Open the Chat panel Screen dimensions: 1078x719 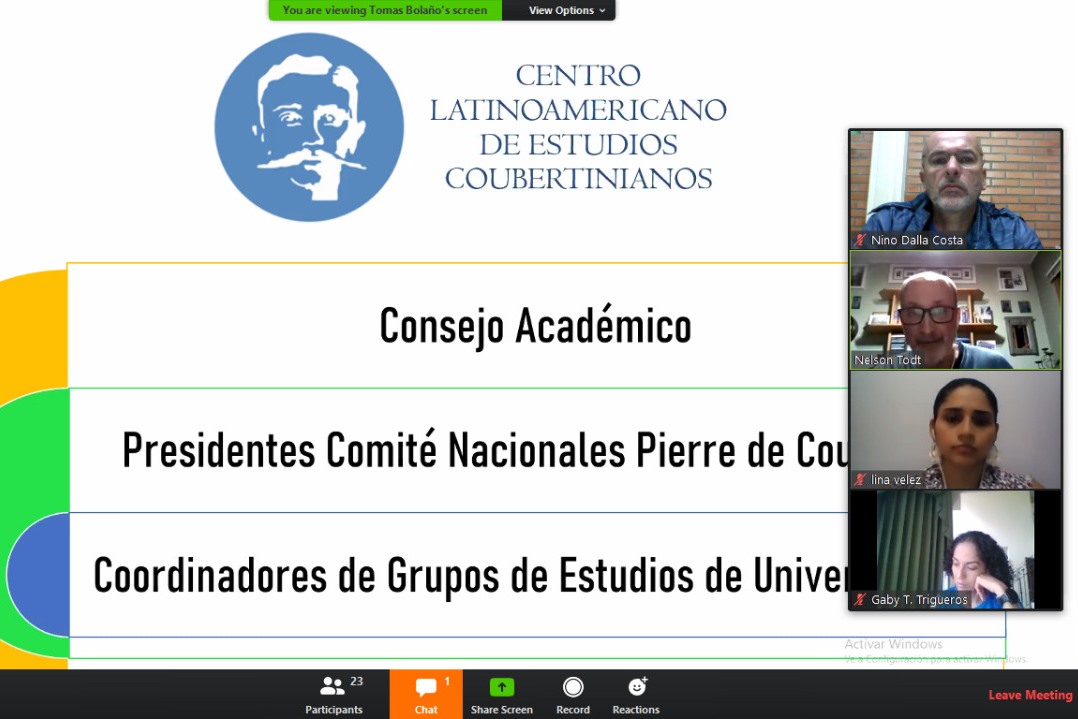pos(426,695)
